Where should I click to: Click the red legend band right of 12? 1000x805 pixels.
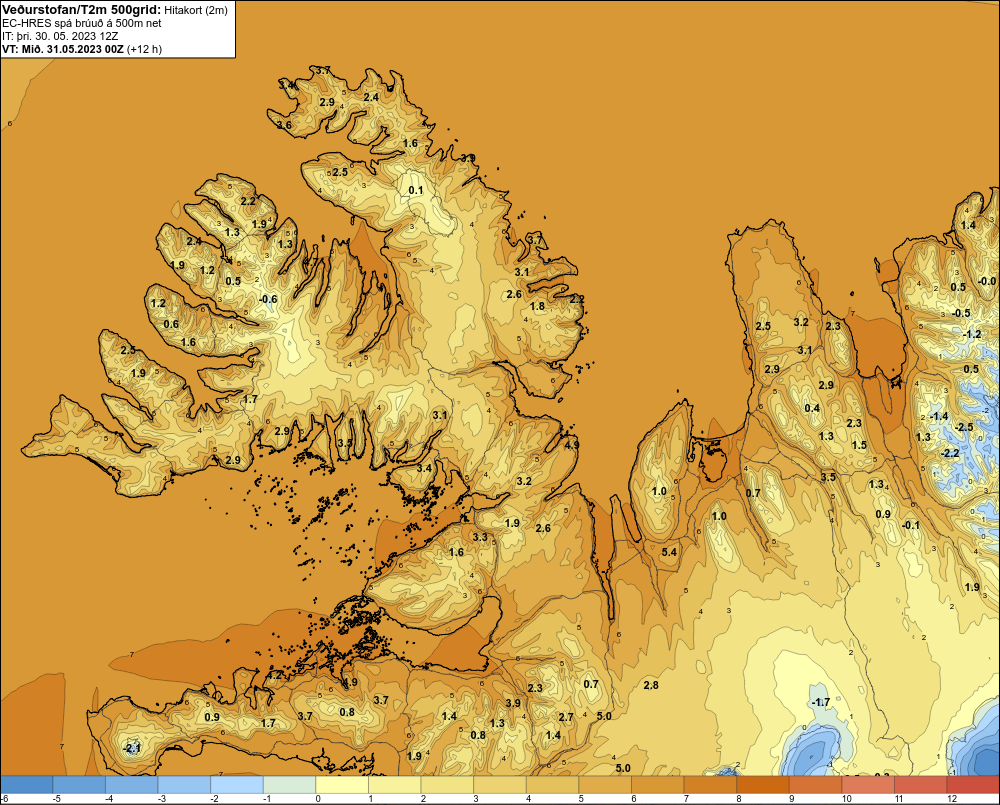coord(973,785)
